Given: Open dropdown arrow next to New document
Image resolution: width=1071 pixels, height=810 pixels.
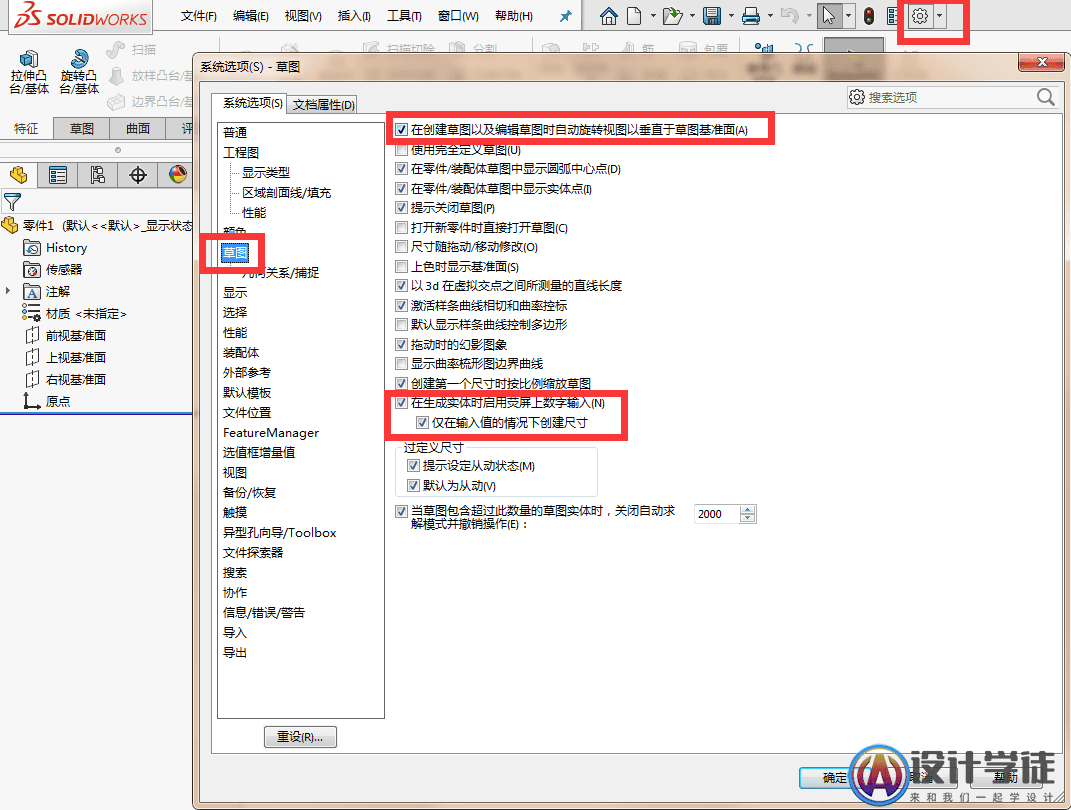Looking at the screenshot, I should coord(653,16).
